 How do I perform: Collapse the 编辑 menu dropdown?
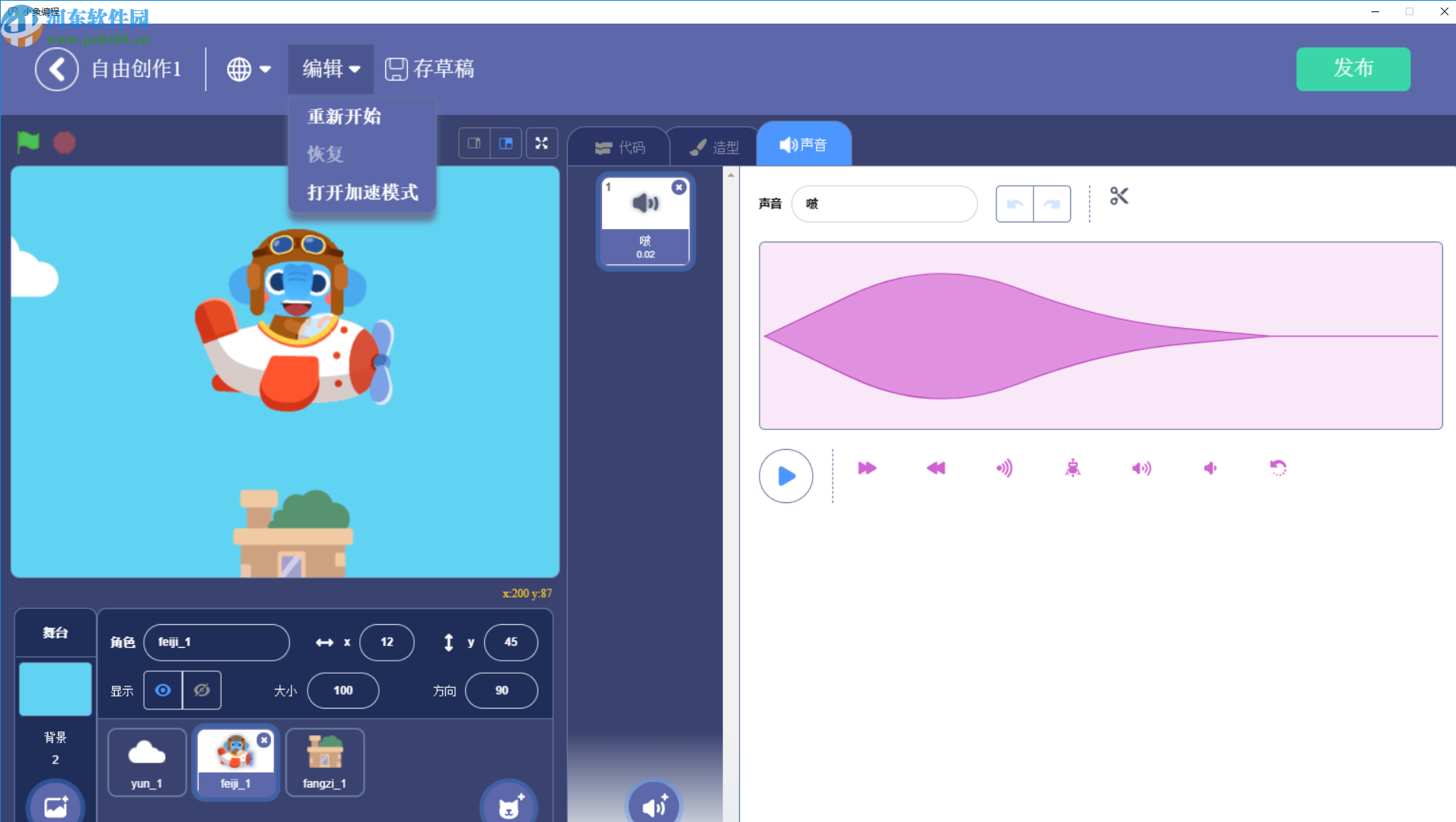coord(330,69)
